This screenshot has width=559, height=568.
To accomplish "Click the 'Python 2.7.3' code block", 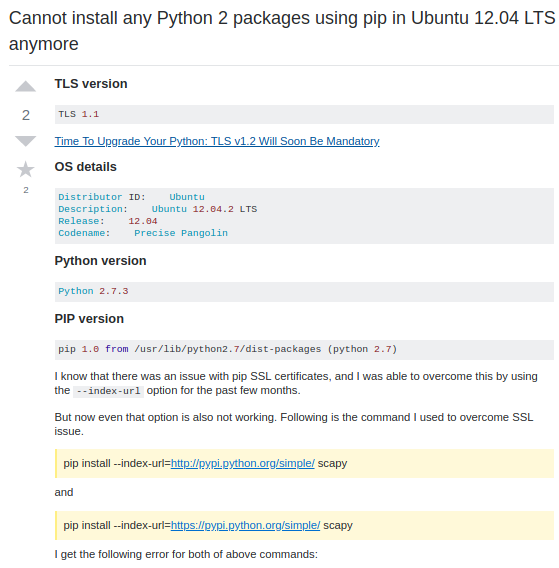I will pos(304,292).
